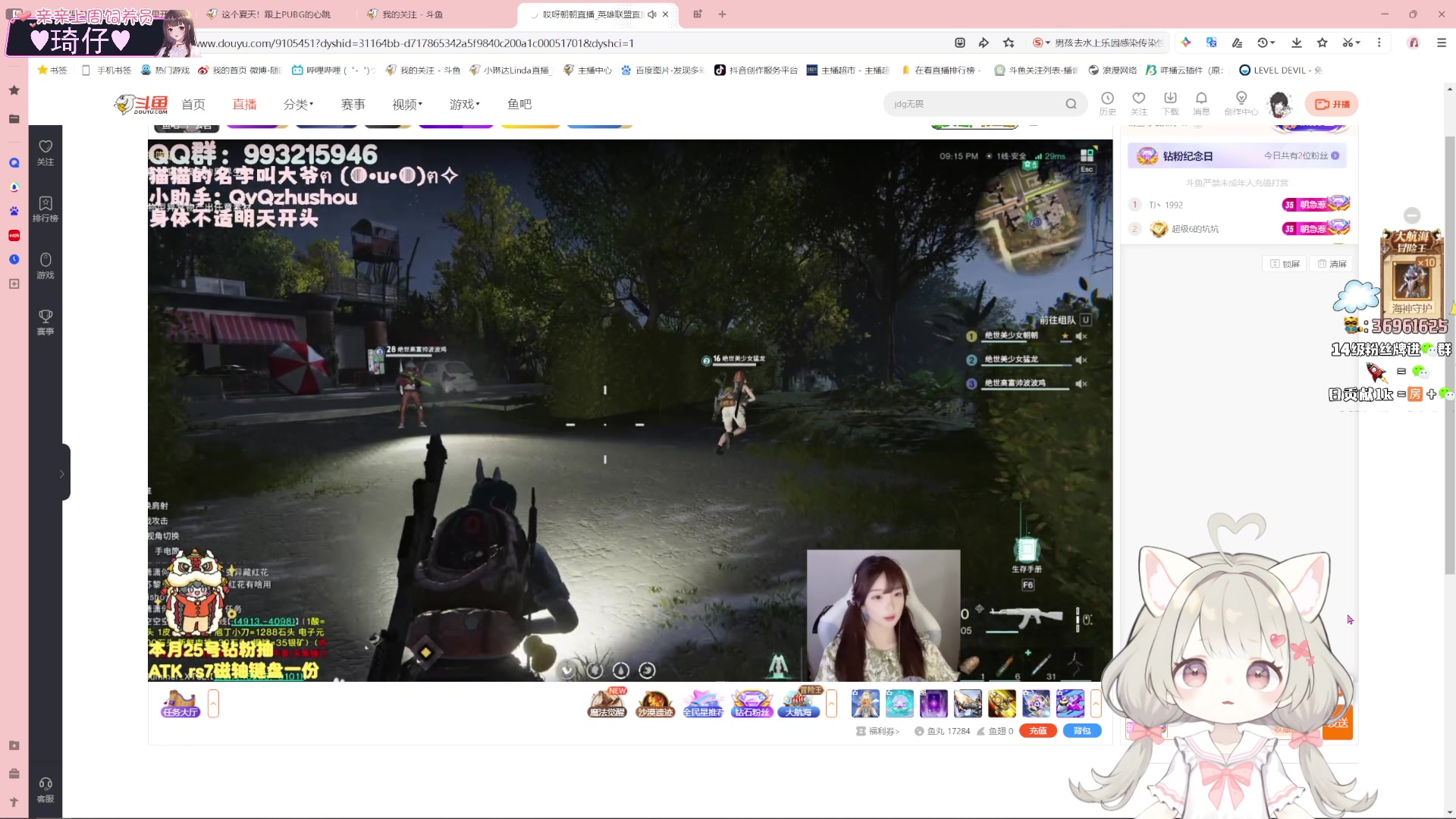1456x819 pixels.
Task: Open the 排行榜 sidebar item
Action: [45, 209]
